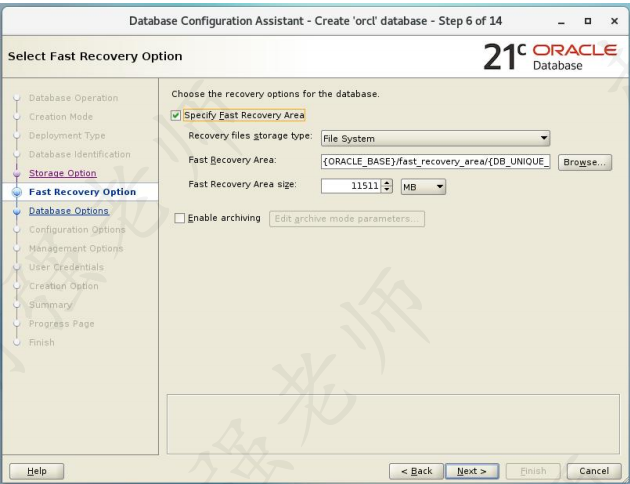Maximize the Database Configuration Assistant window
630x484 pixels.
click(x=588, y=21)
